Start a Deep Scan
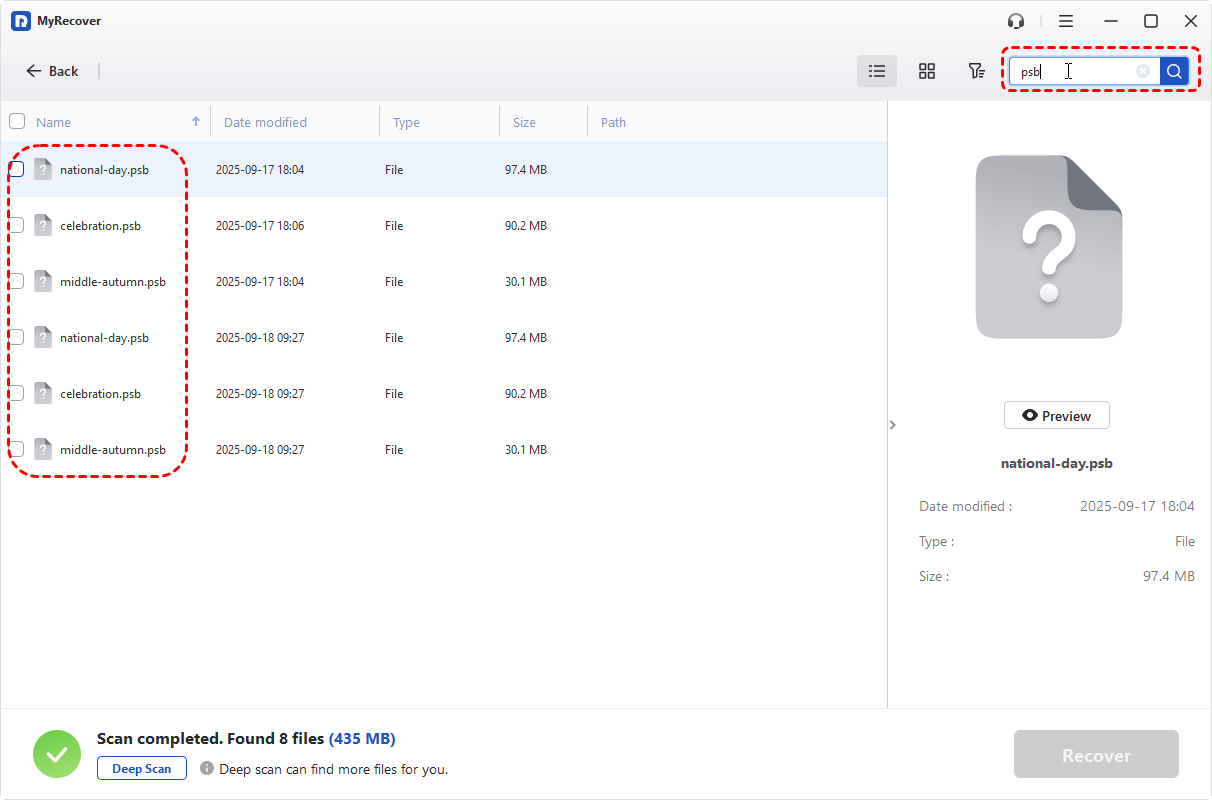The image size is (1212, 800). [142, 768]
